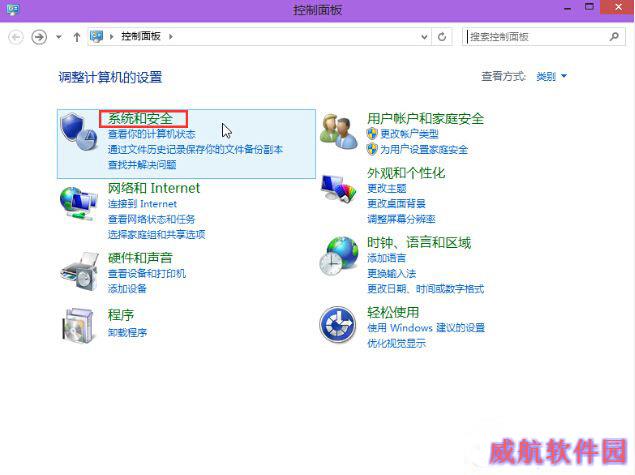
Task: Open 查看网络状态和任务 link
Action: (151, 219)
